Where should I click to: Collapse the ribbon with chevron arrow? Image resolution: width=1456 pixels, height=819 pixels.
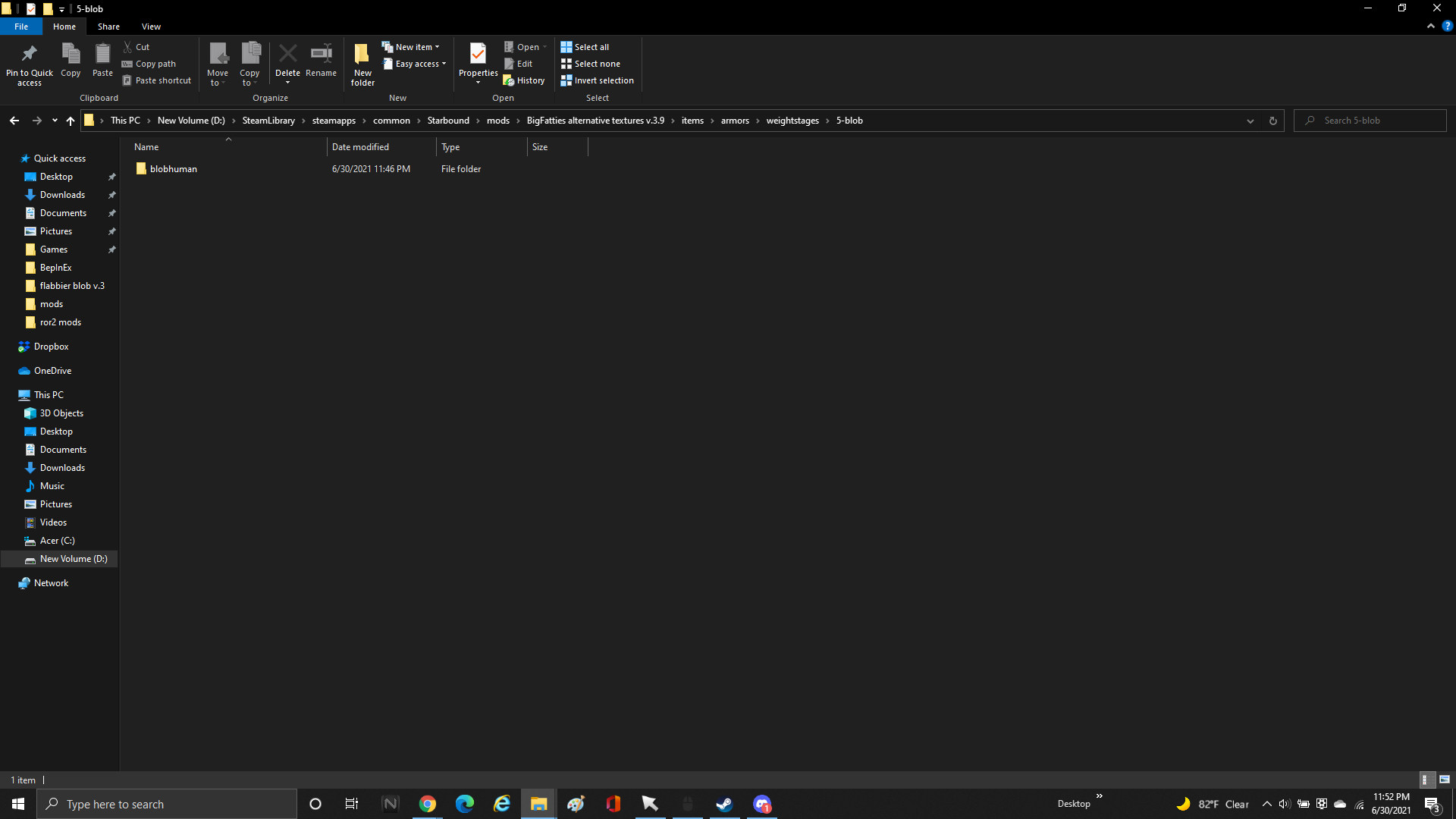[x=1430, y=26]
